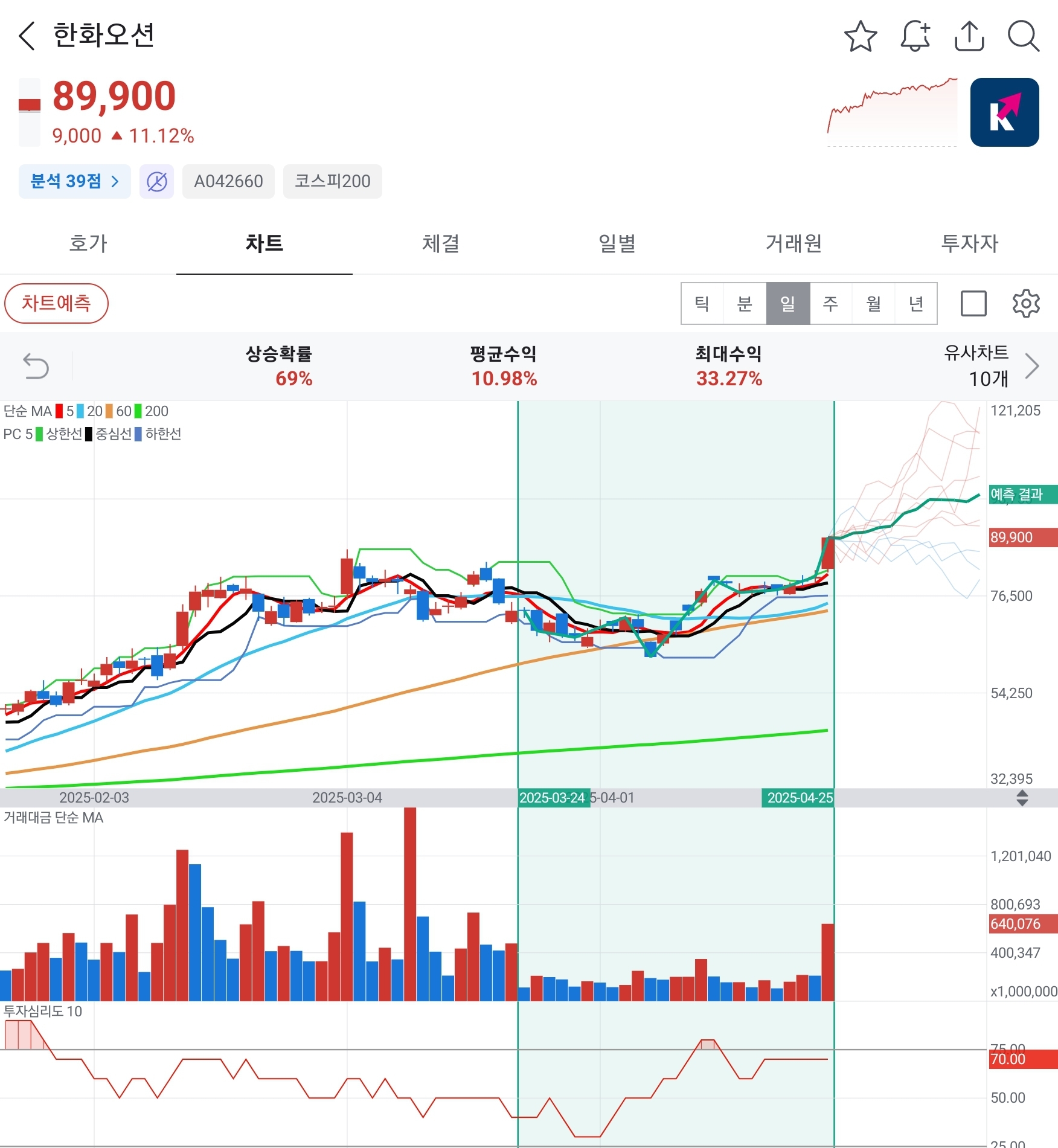Click MA 60 orange color swatch
The width and height of the screenshot is (1058, 1148).
[x=109, y=411]
